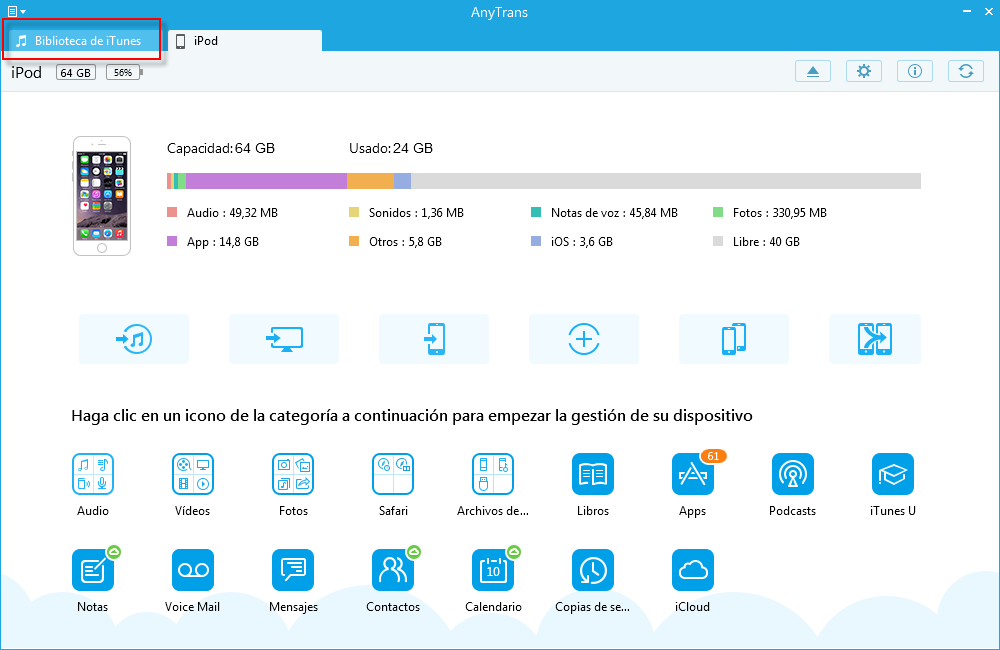Open the Safari category
The width and height of the screenshot is (1000, 650).
(393, 474)
